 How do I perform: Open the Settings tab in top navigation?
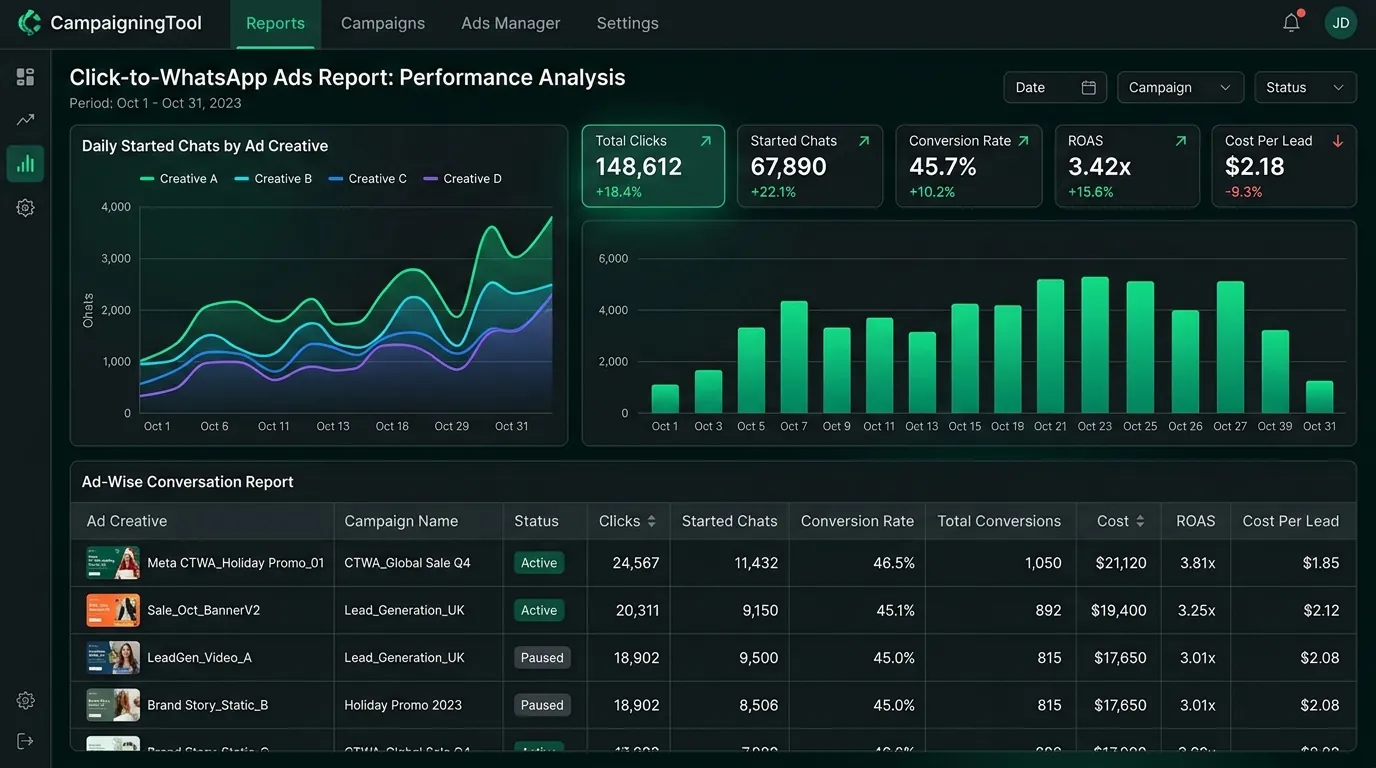(x=628, y=23)
